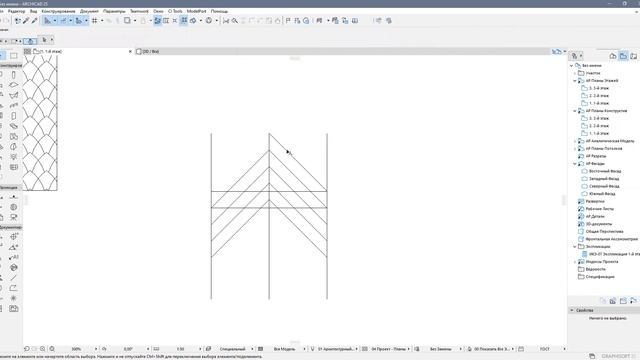Open 'Без Замены' graphic override dropdown
Viewport: 640px width, 360px height.
(441, 349)
